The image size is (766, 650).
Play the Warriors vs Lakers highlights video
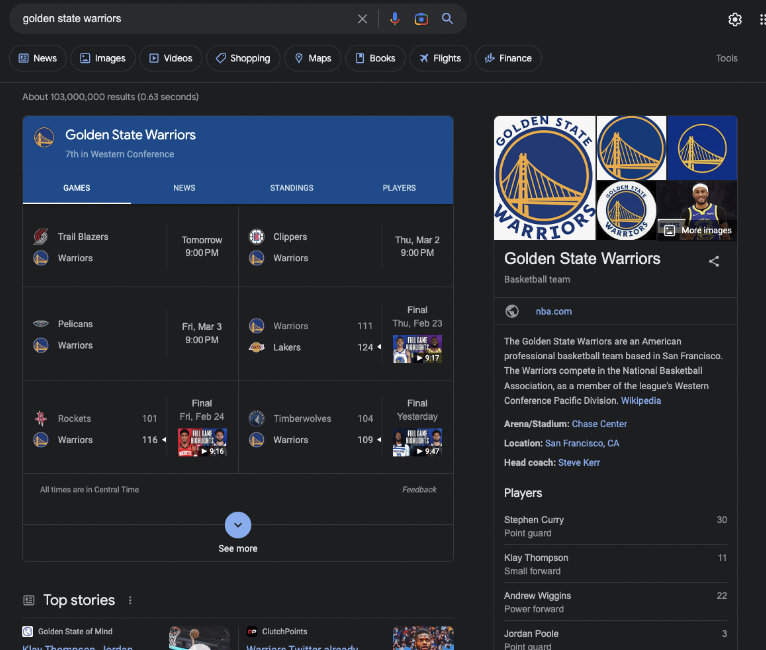coord(417,349)
